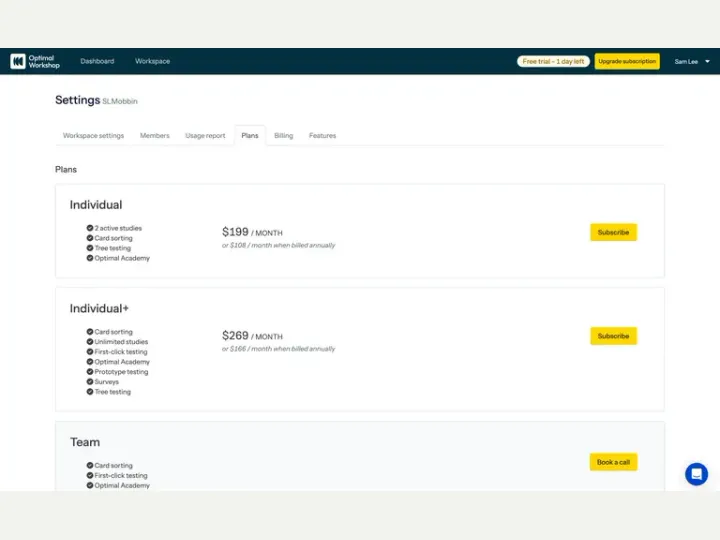The width and height of the screenshot is (720, 540).
Task: Open the chat support bubble icon
Action: (x=696, y=473)
